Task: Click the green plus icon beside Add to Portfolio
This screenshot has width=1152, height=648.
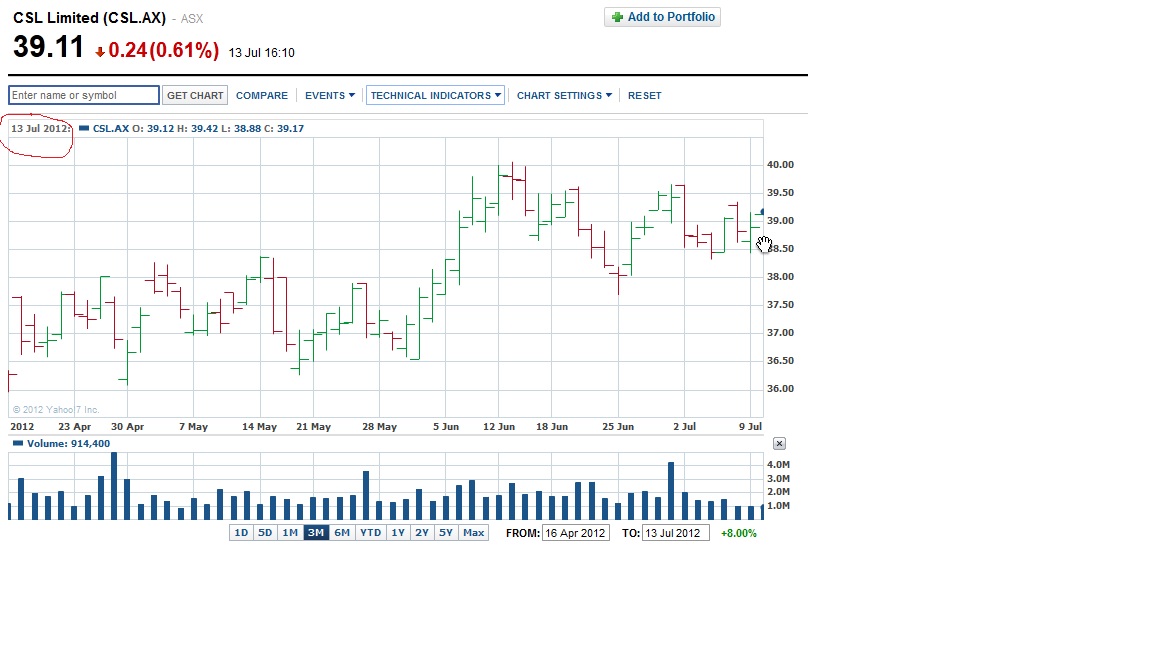Action: point(617,17)
